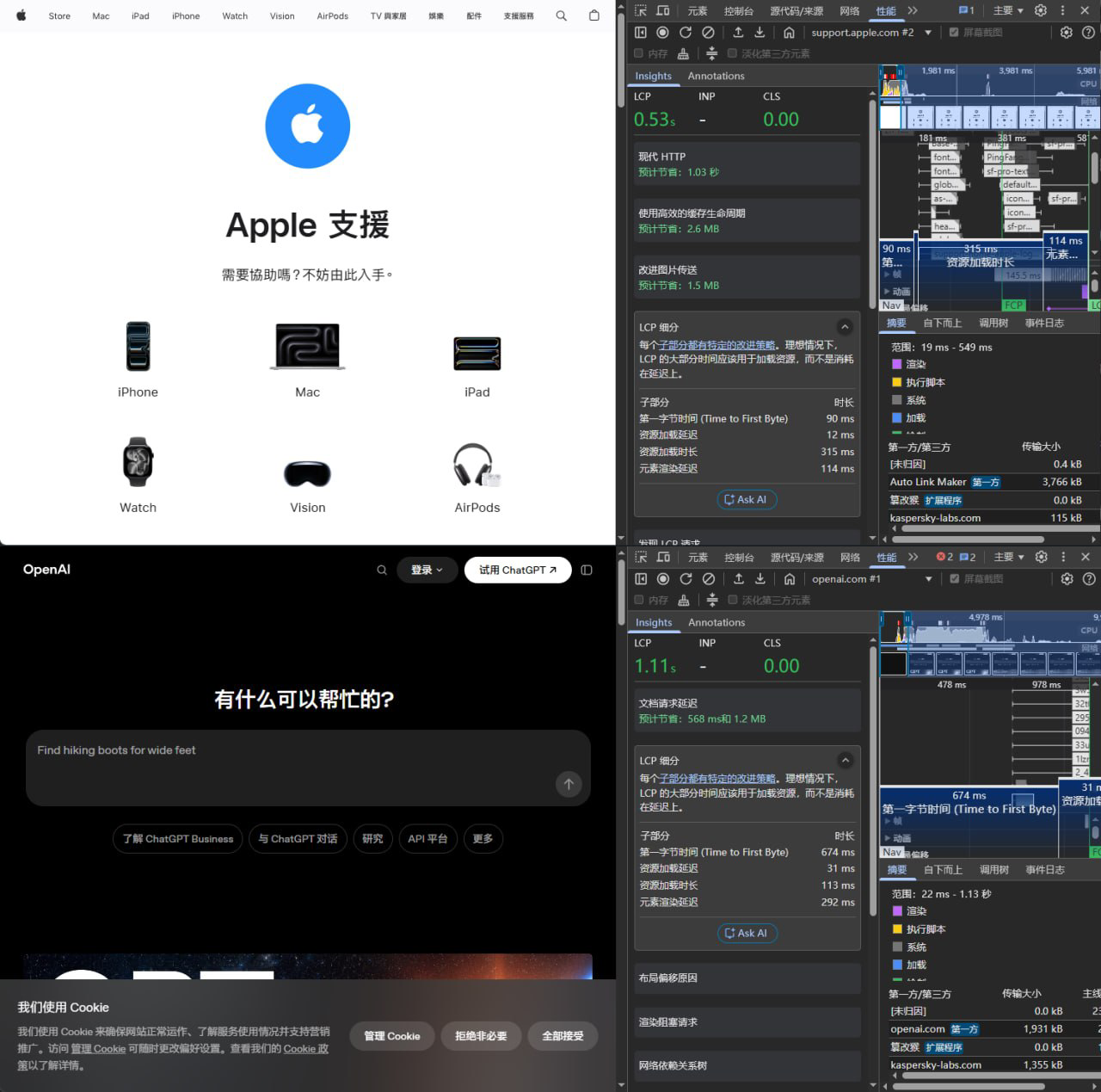
Task: Open 主要 context dropdown in openai.com DevTools
Action: [1009, 557]
